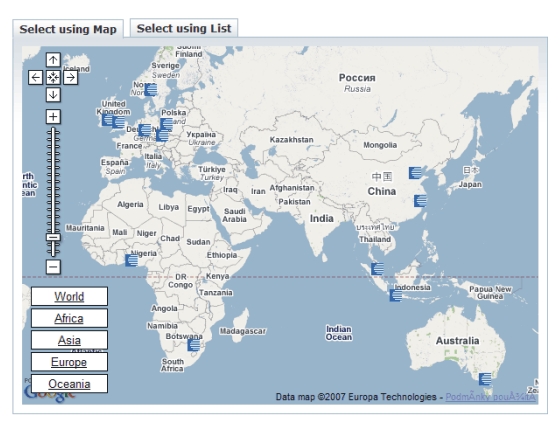Show the World map view
Image resolution: width=560 pixels, height=427 pixels.
coord(69,296)
